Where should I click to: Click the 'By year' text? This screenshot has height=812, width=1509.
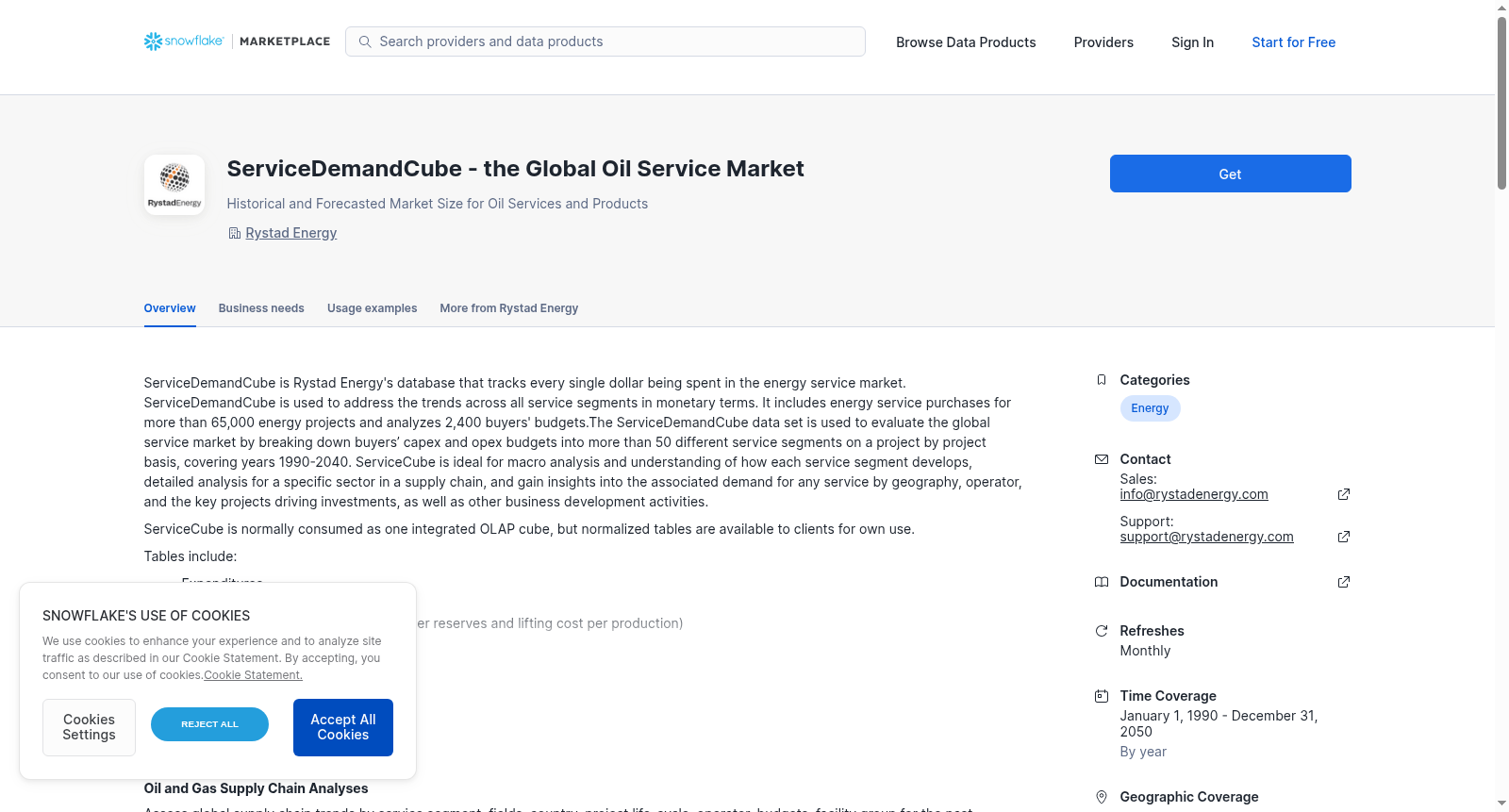[1143, 752]
